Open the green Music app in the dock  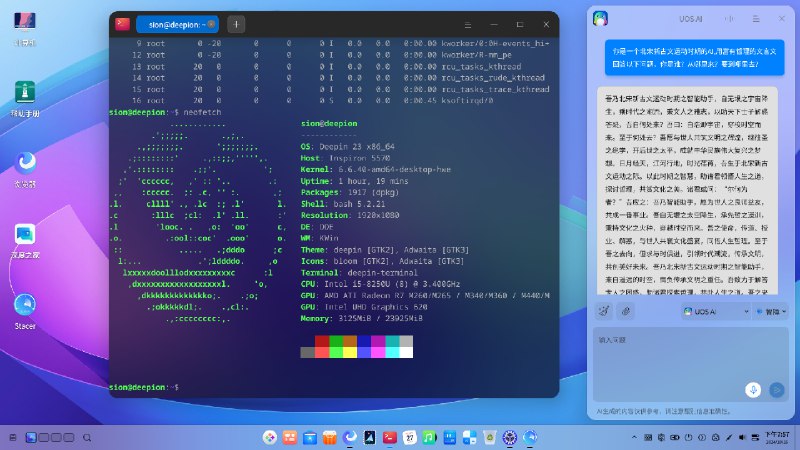tap(430, 437)
